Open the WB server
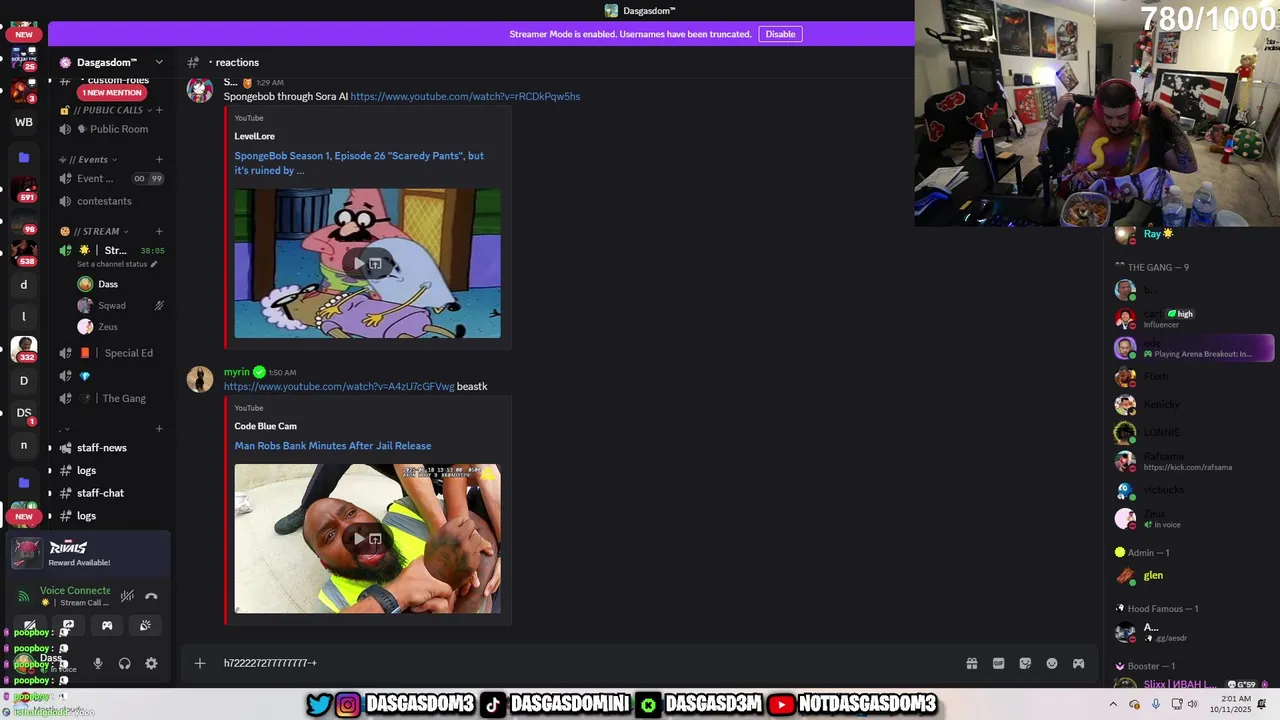Viewport: 1280px width, 720px height. [24, 122]
